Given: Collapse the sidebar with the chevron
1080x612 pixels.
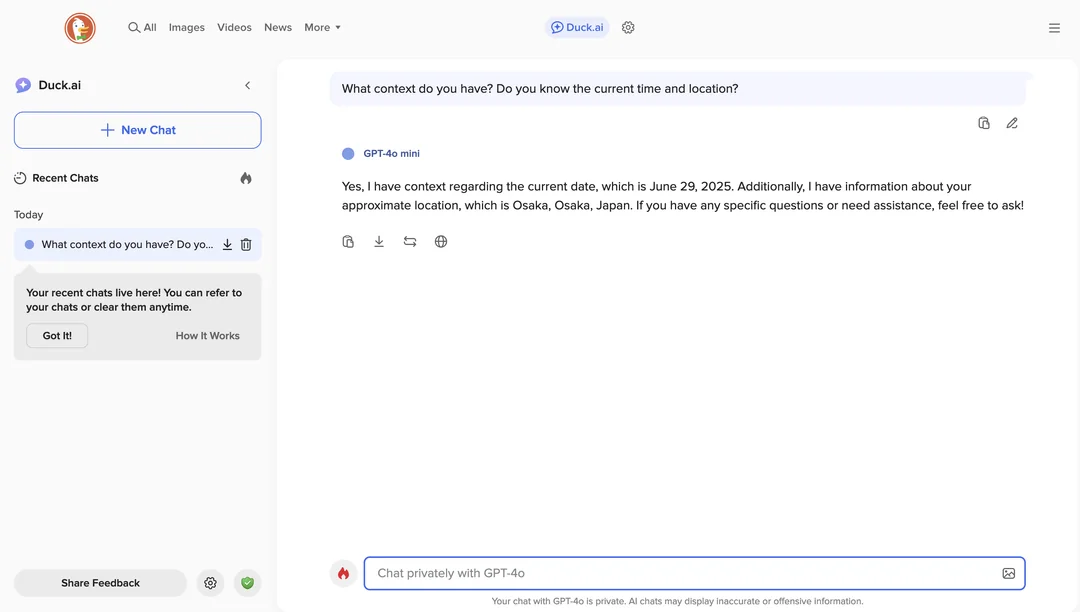Looking at the screenshot, I should (247, 85).
